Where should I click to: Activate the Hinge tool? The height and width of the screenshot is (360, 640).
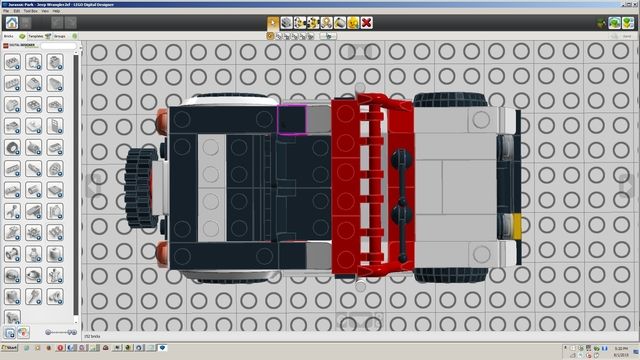[300, 23]
